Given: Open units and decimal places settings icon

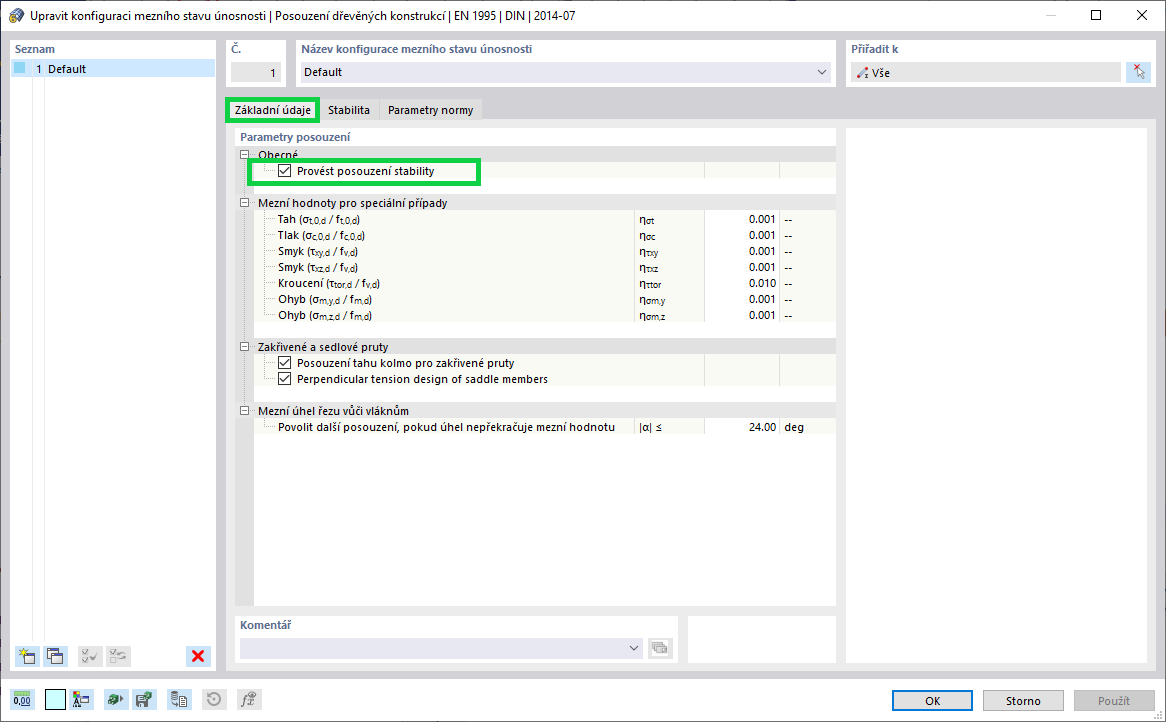Looking at the screenshot, I should pos(22,700).
